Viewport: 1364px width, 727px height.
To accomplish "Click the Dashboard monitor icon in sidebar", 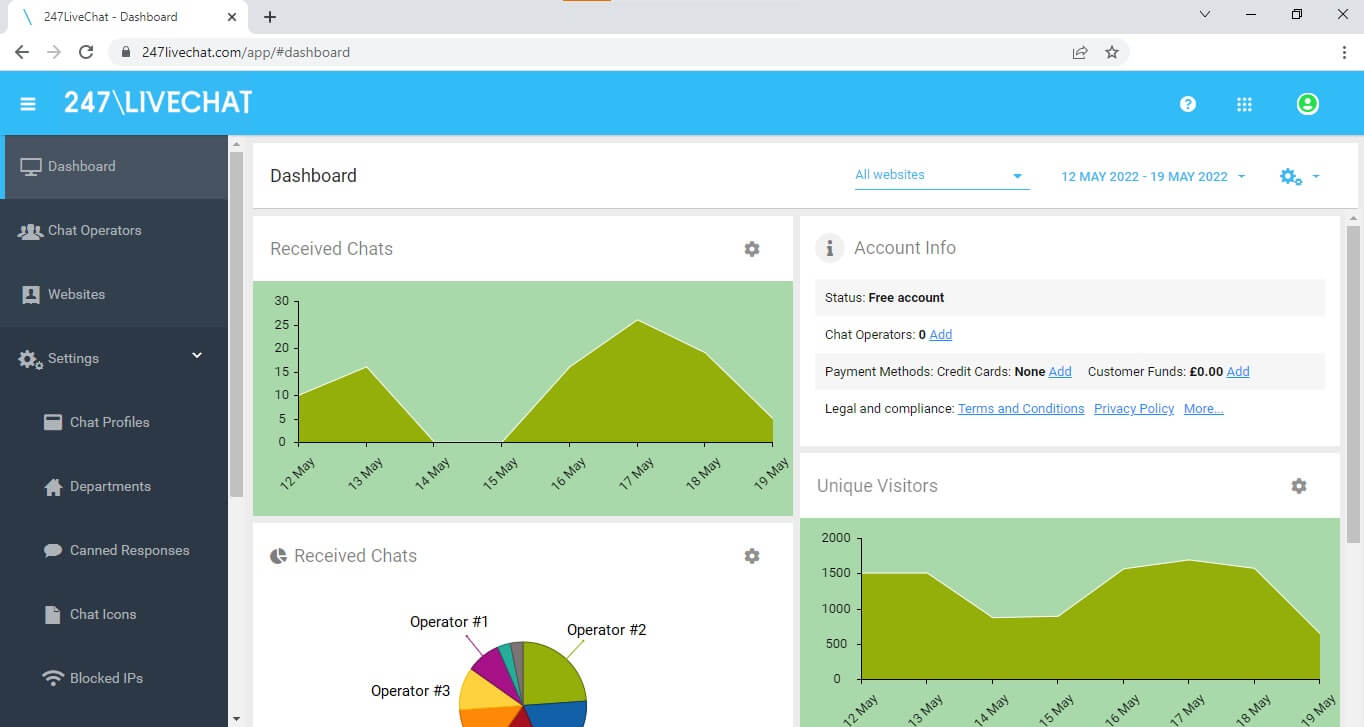I will point(31,166).
